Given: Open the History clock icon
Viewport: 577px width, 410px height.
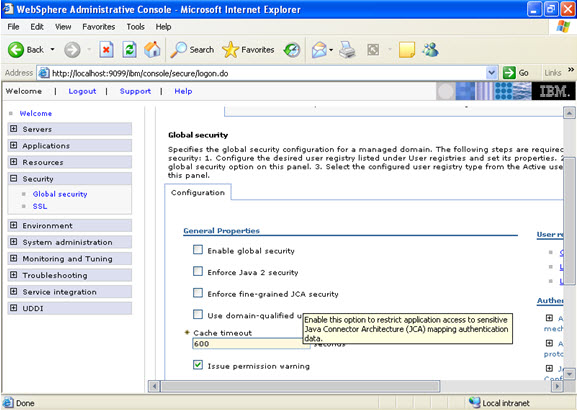Looking at the screenshot, I should (x=292, y=50).
